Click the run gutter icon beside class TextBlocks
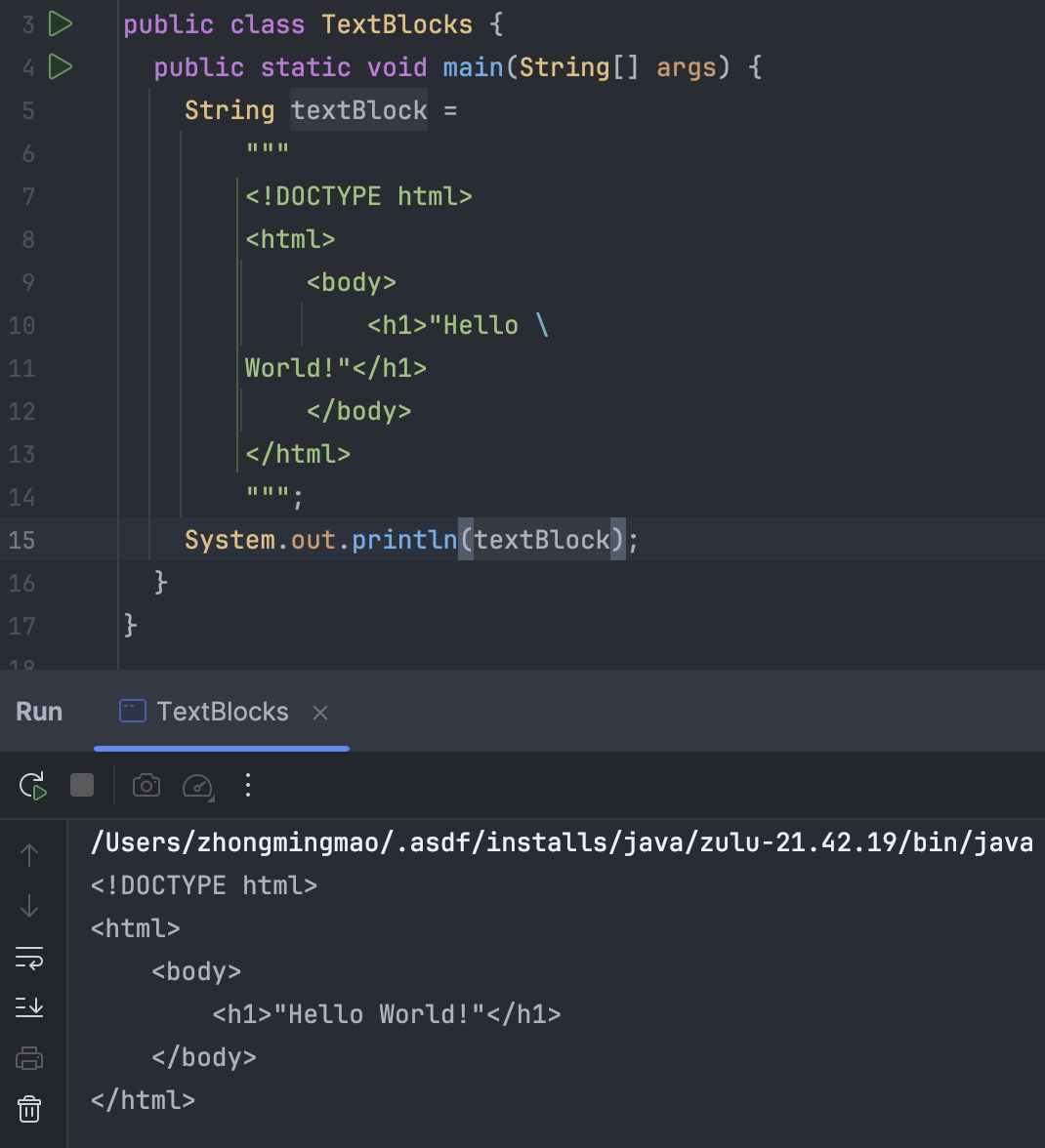 pos(61,24)
